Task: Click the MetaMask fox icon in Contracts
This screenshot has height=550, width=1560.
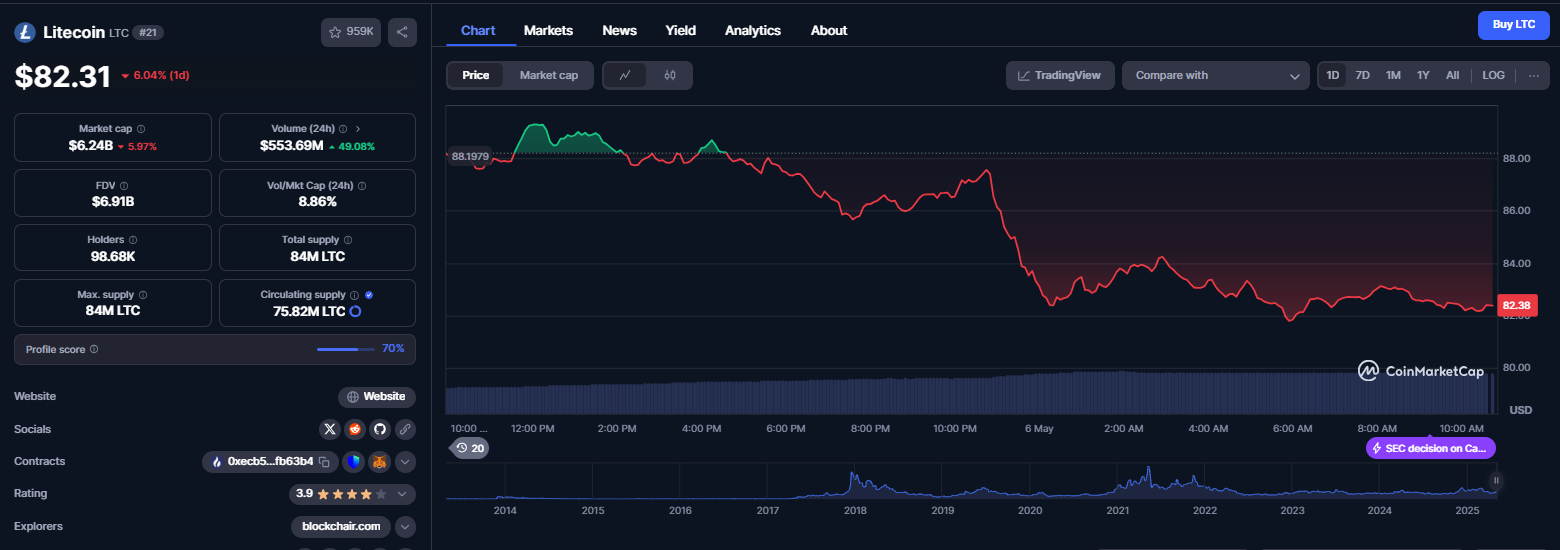Action: [380, 462]
